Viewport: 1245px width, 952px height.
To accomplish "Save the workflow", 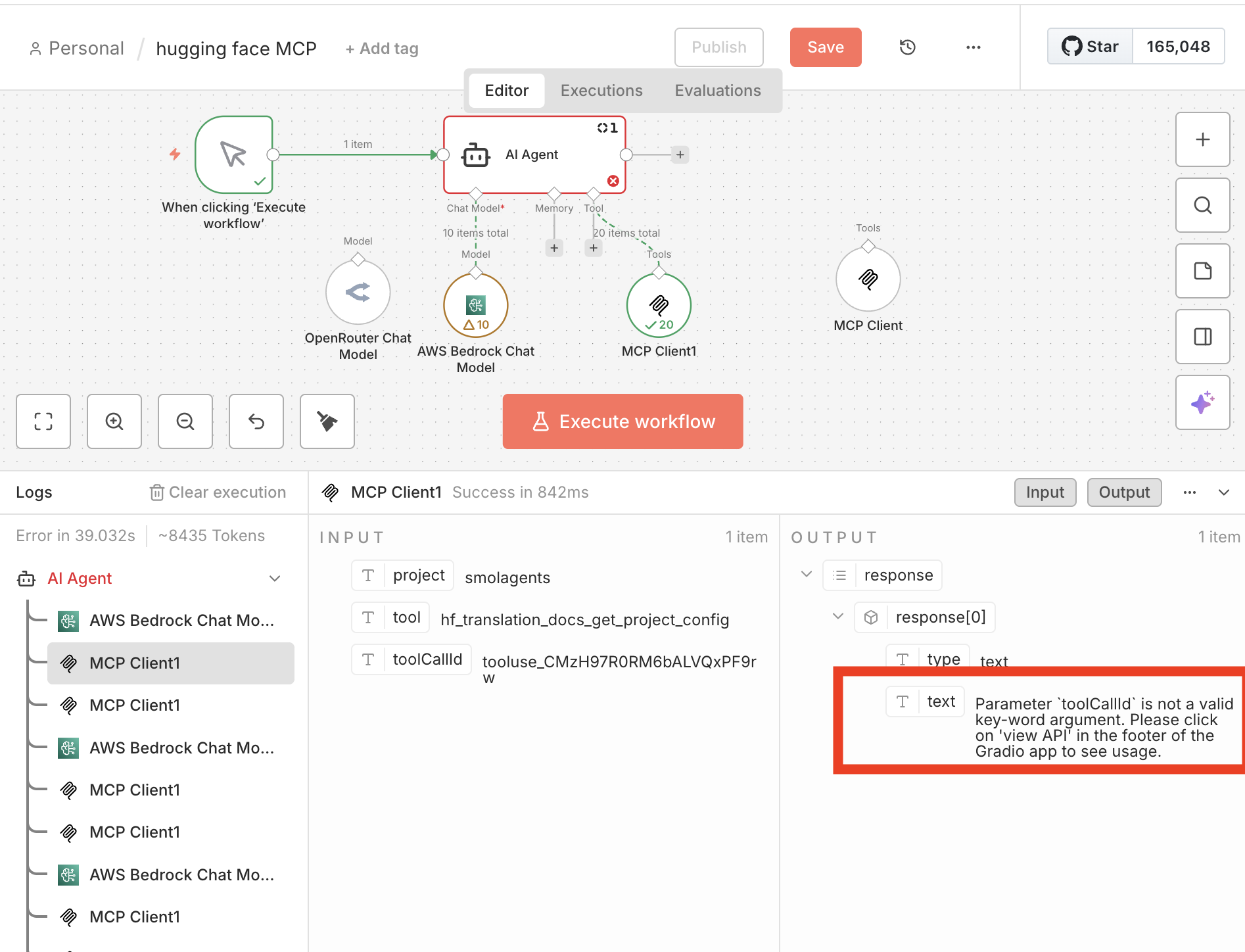I will [825, 47].
